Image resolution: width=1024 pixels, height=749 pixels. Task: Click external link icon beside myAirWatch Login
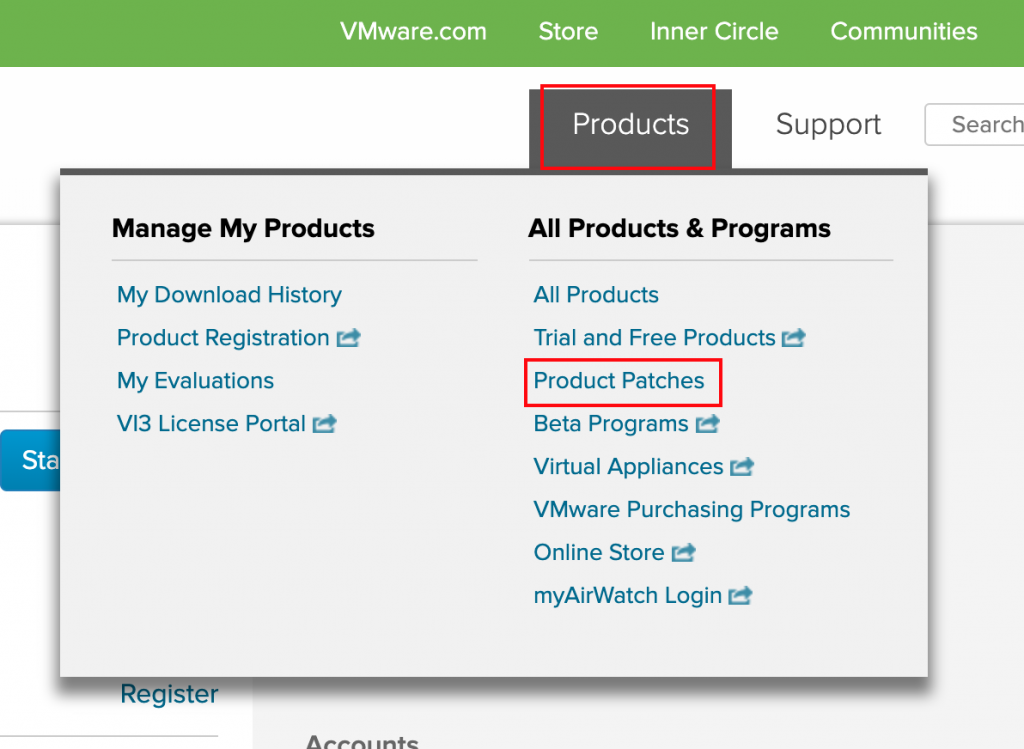(740, 597)
